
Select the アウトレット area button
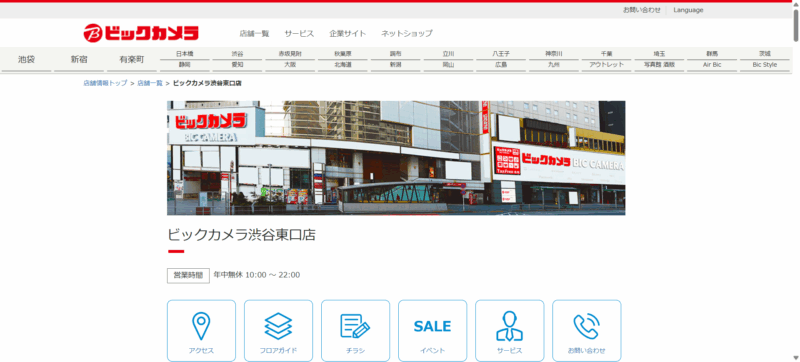(x=606, y=65)
